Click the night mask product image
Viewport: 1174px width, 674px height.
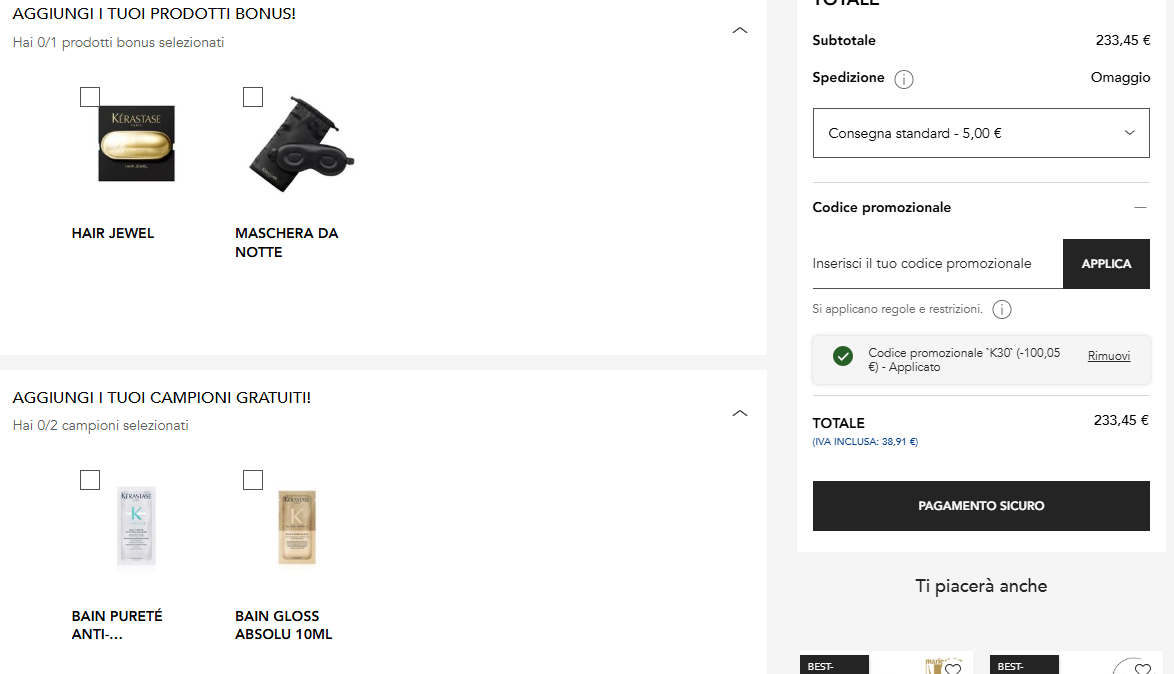click(x=302, y=144)
